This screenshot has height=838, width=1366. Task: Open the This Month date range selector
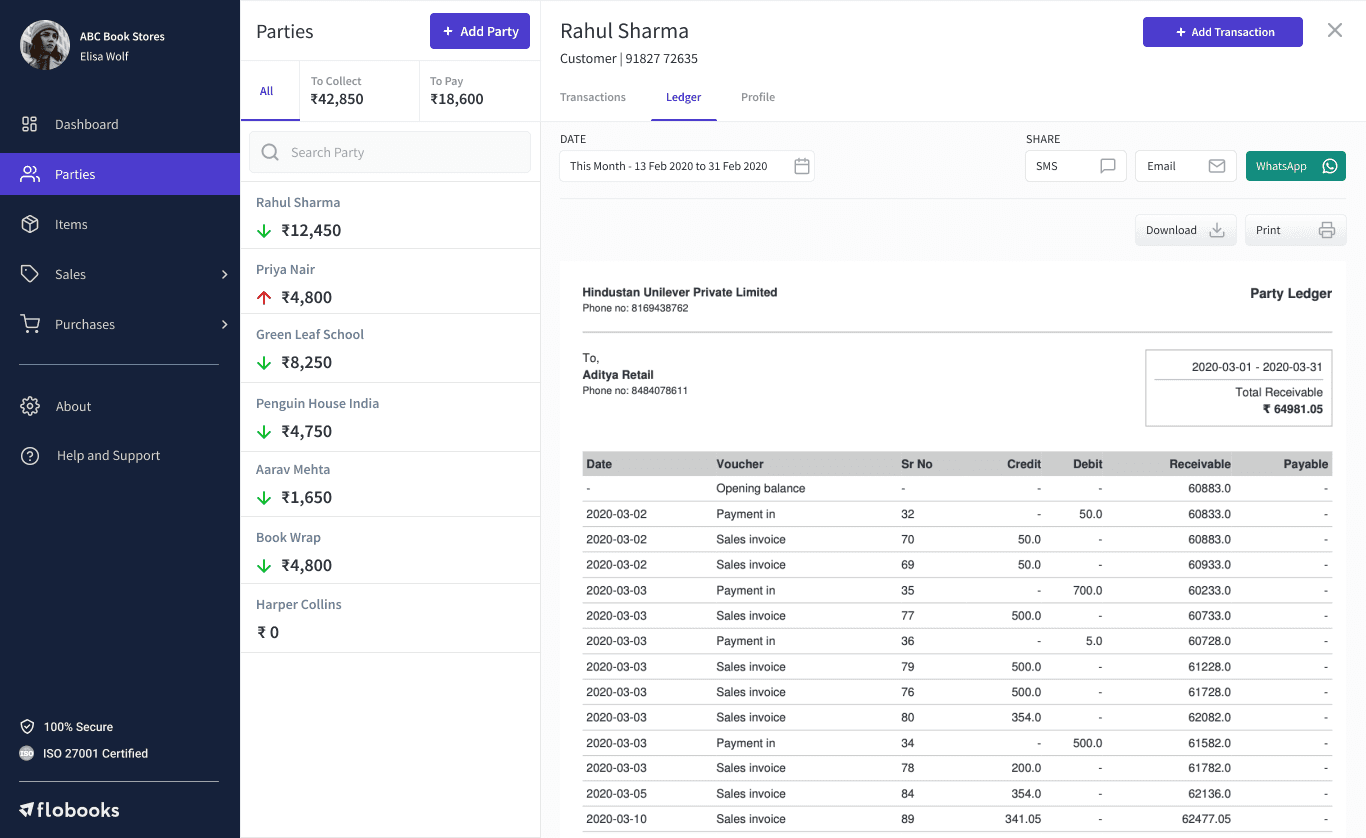pyautogui.click(x=687, y=166)
